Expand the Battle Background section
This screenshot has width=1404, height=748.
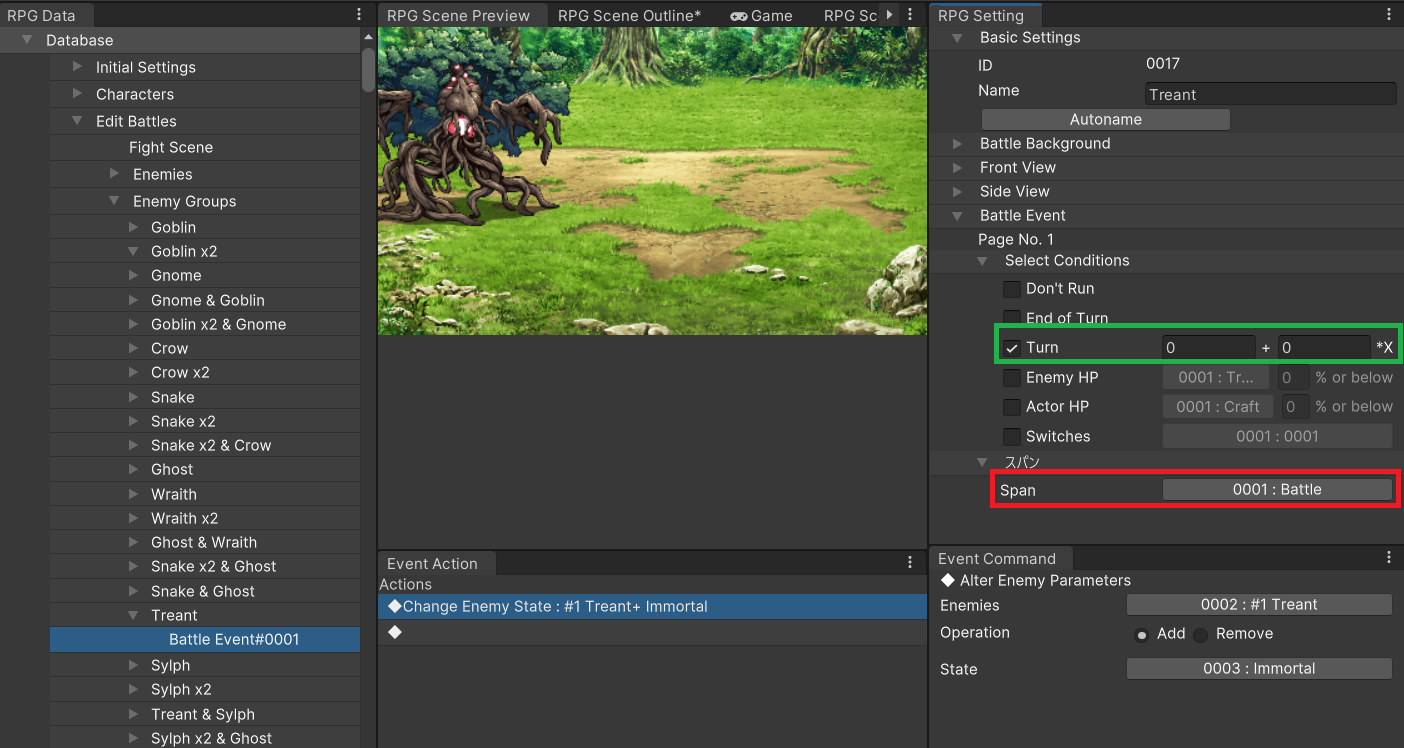(x=957, y=144)
